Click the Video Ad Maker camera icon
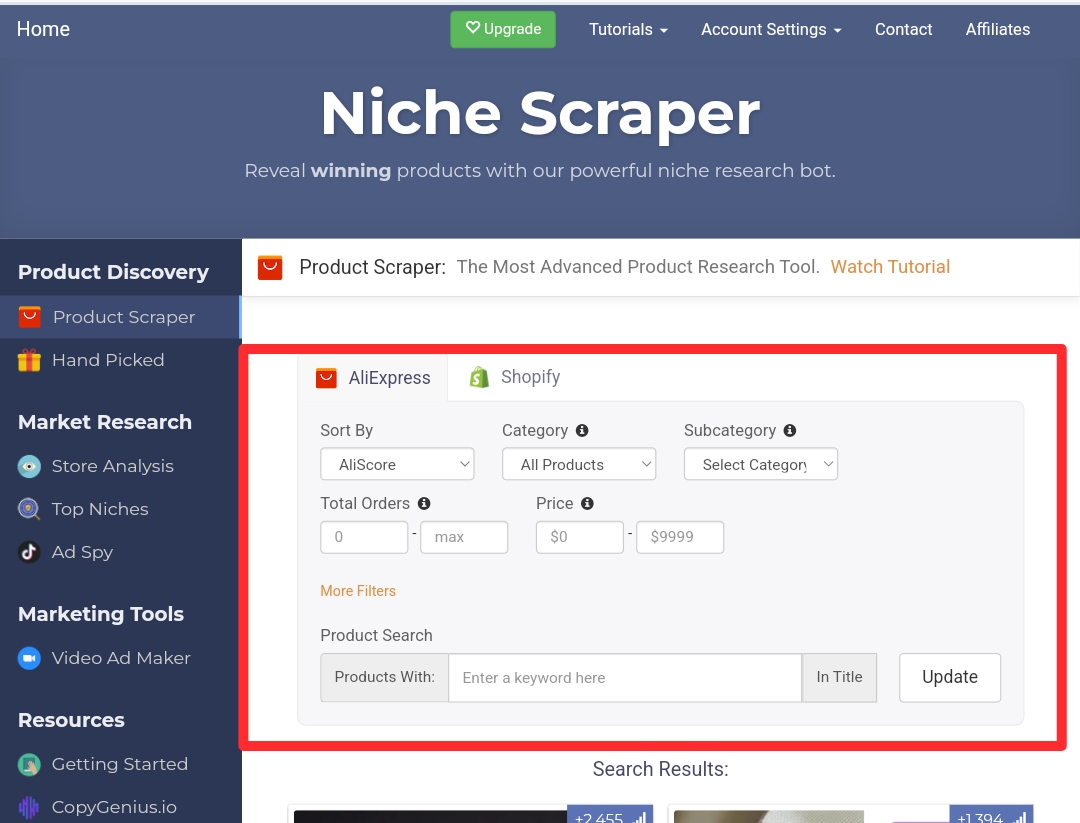The width and height of the screenshot is (1080, 823). (29, 658)
